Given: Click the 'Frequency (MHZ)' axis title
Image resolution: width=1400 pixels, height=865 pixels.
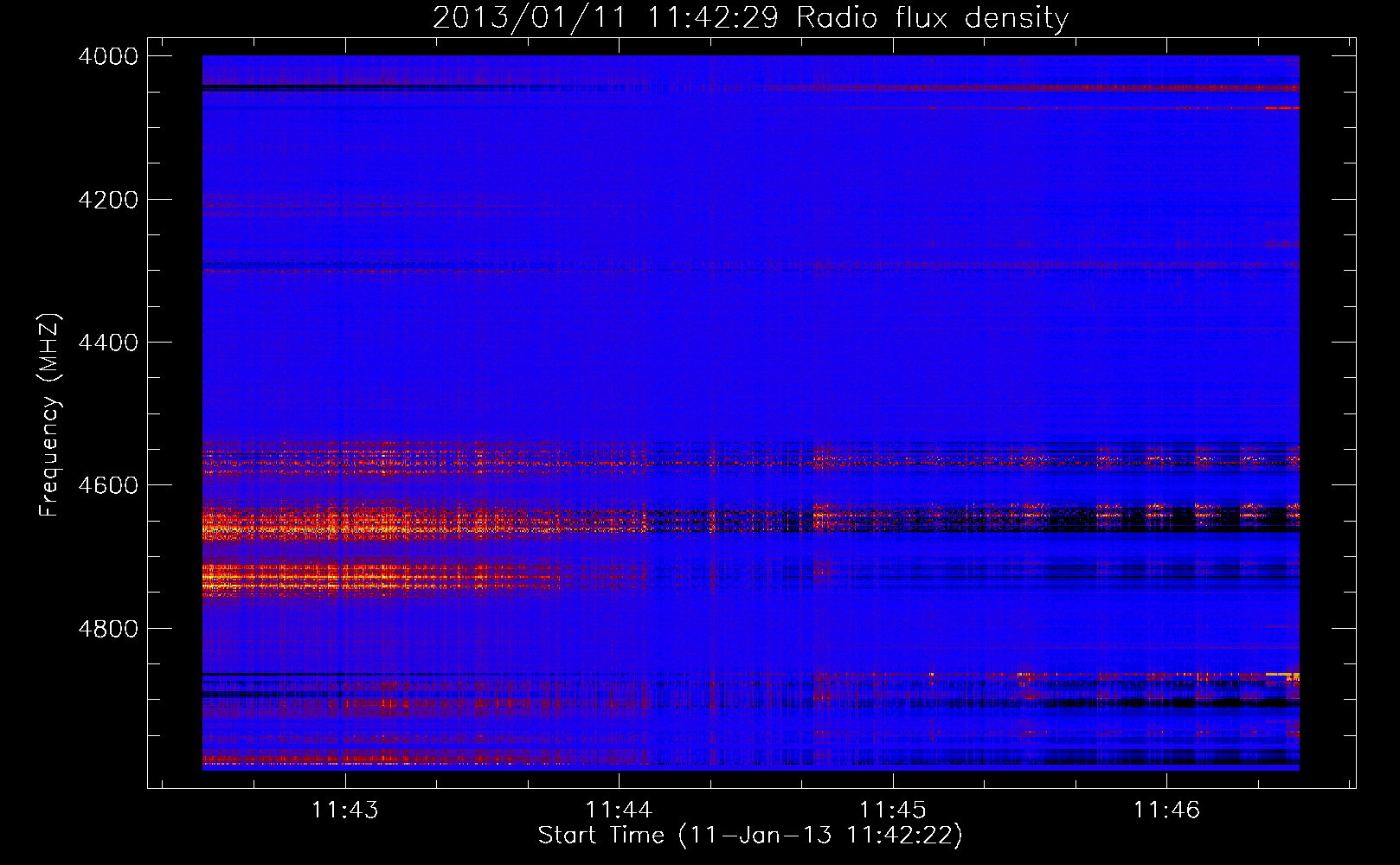Looking at the screenshot, I should pos(50,415).
